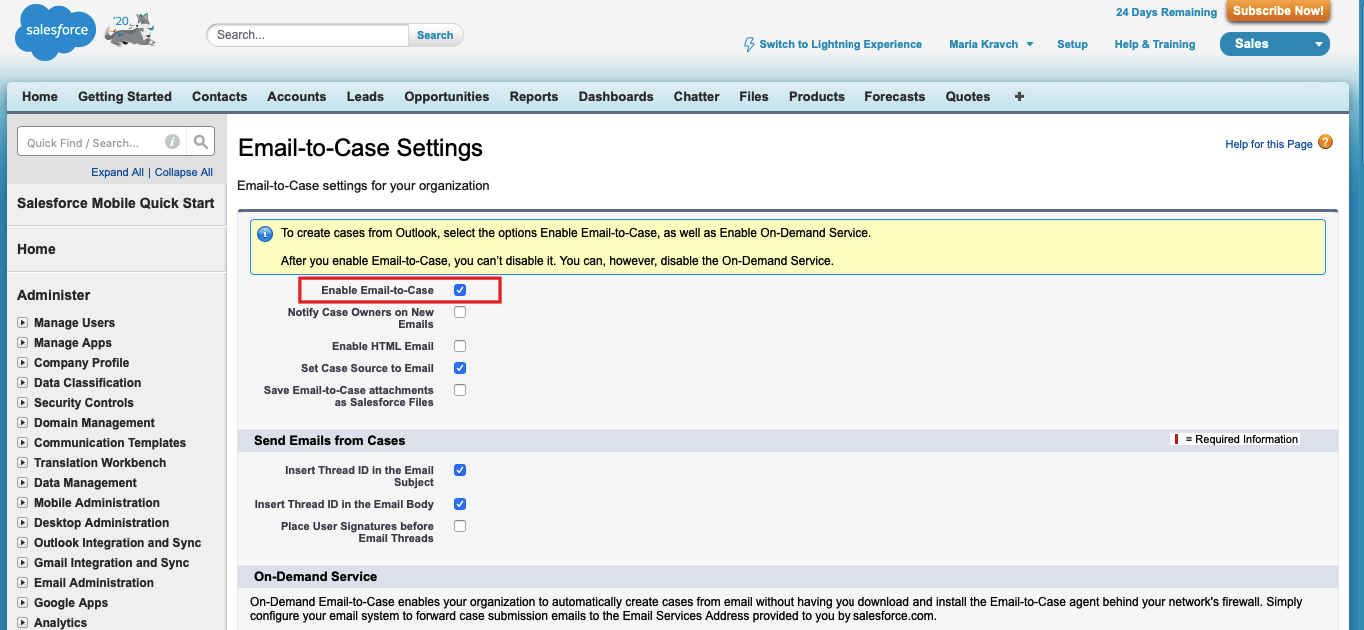Click Help for this Page link

[1268, 144]
